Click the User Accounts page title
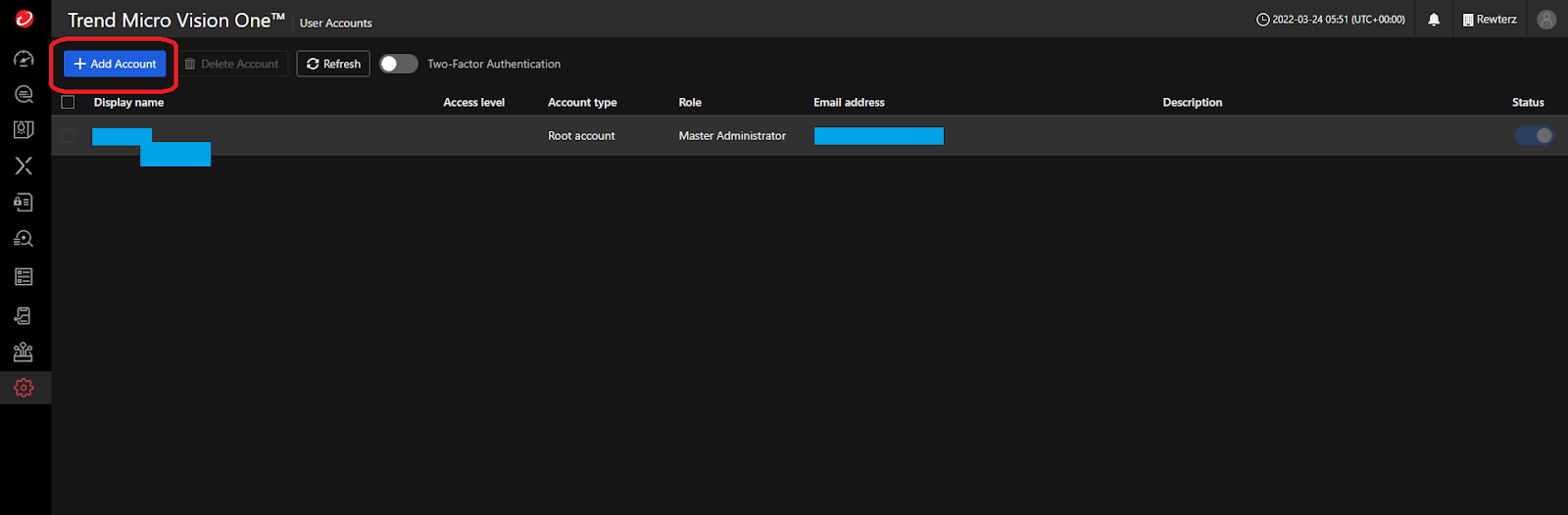Image resolution: width=1568 pixels, height=515 pixels. click(336, 23)
